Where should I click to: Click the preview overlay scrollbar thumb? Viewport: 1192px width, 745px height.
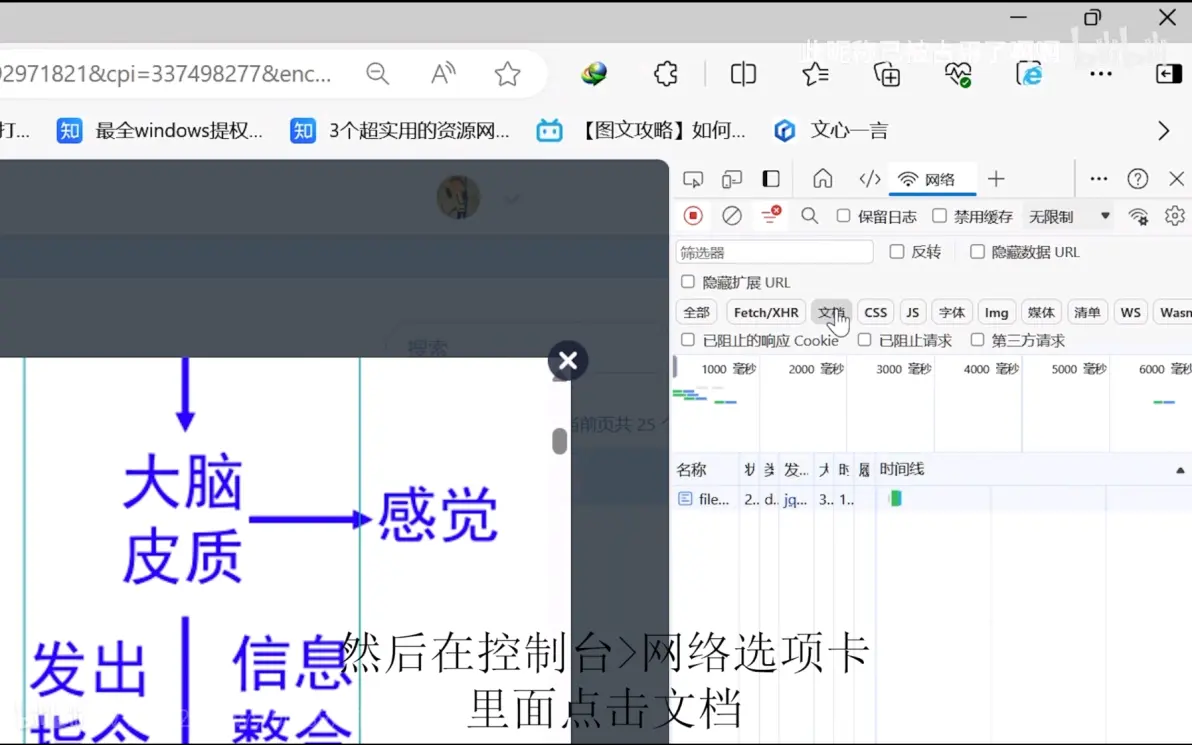coord(560,441)
